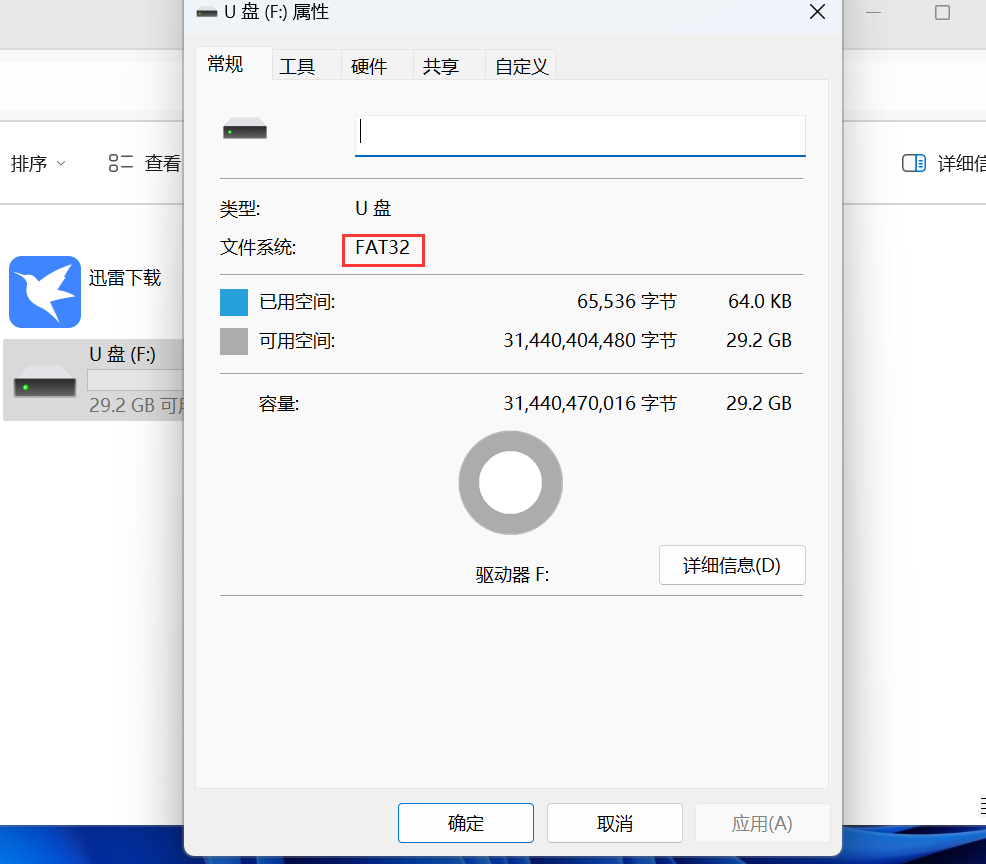Image resolution: width=986 pixels, height=864 pixels.
Task: Click the 取消 button
Action: click(615, 823)
